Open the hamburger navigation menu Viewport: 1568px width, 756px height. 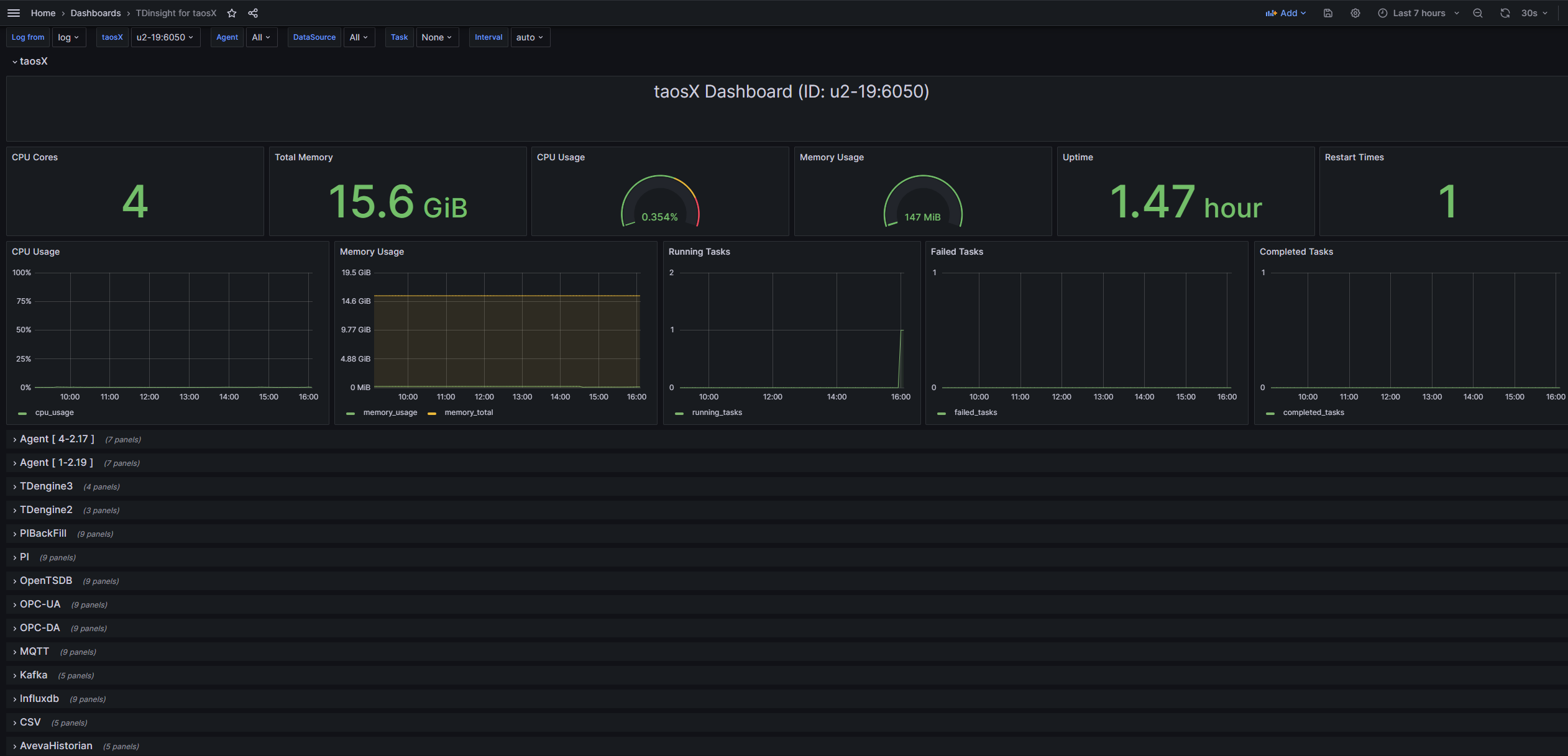[x=14, y=13]
